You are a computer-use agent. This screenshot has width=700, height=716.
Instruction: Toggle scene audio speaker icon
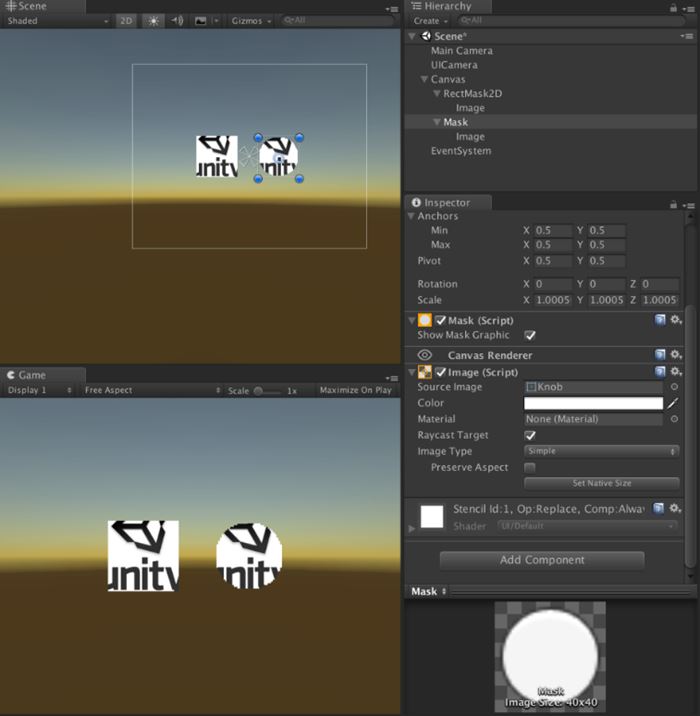(x=177, y=20)
